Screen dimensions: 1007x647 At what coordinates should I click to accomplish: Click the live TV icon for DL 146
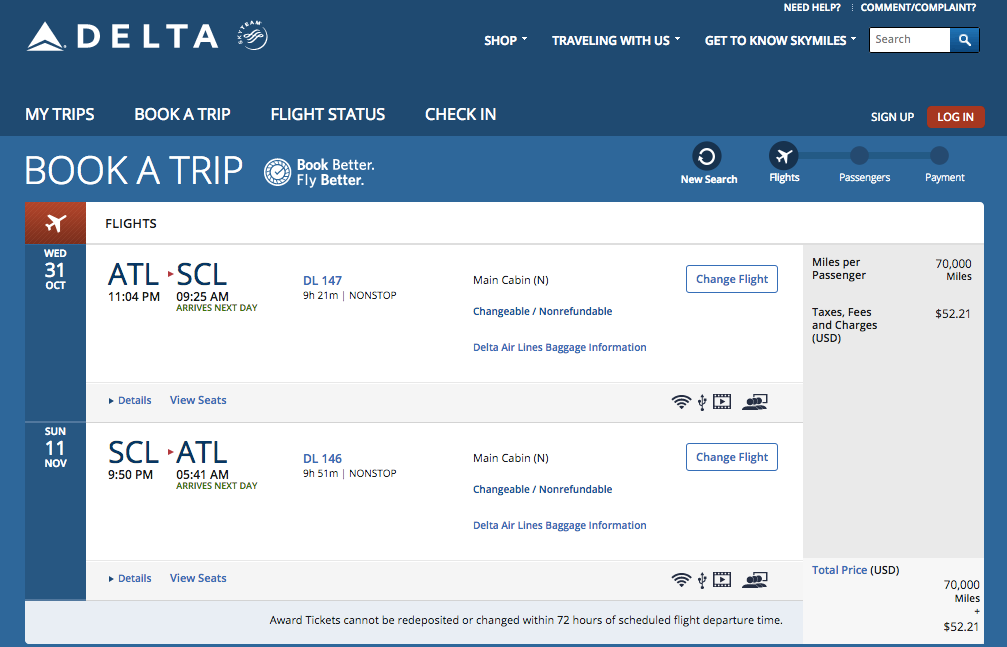pos(755,580)
